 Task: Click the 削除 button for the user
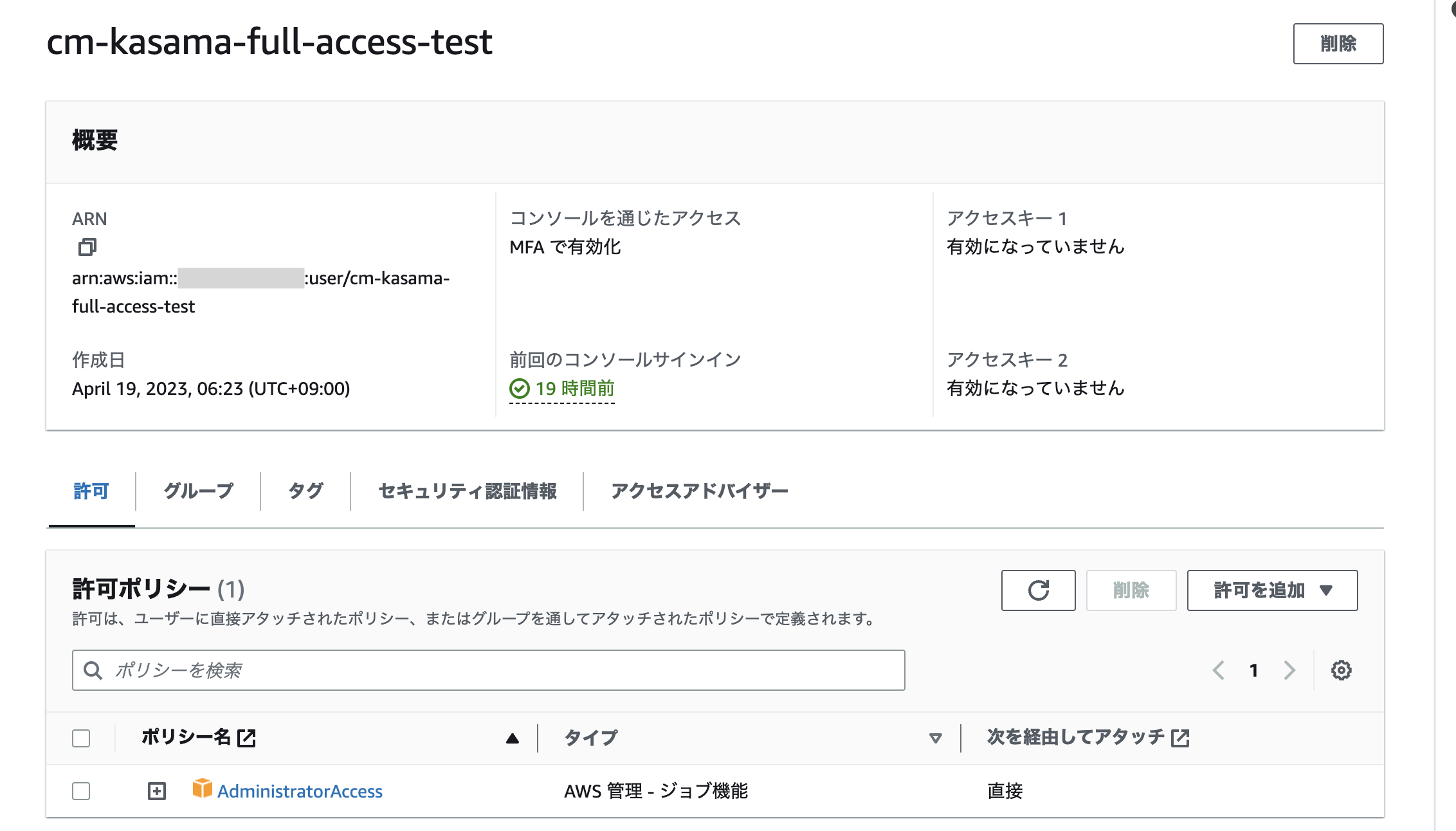(1338, 44)
